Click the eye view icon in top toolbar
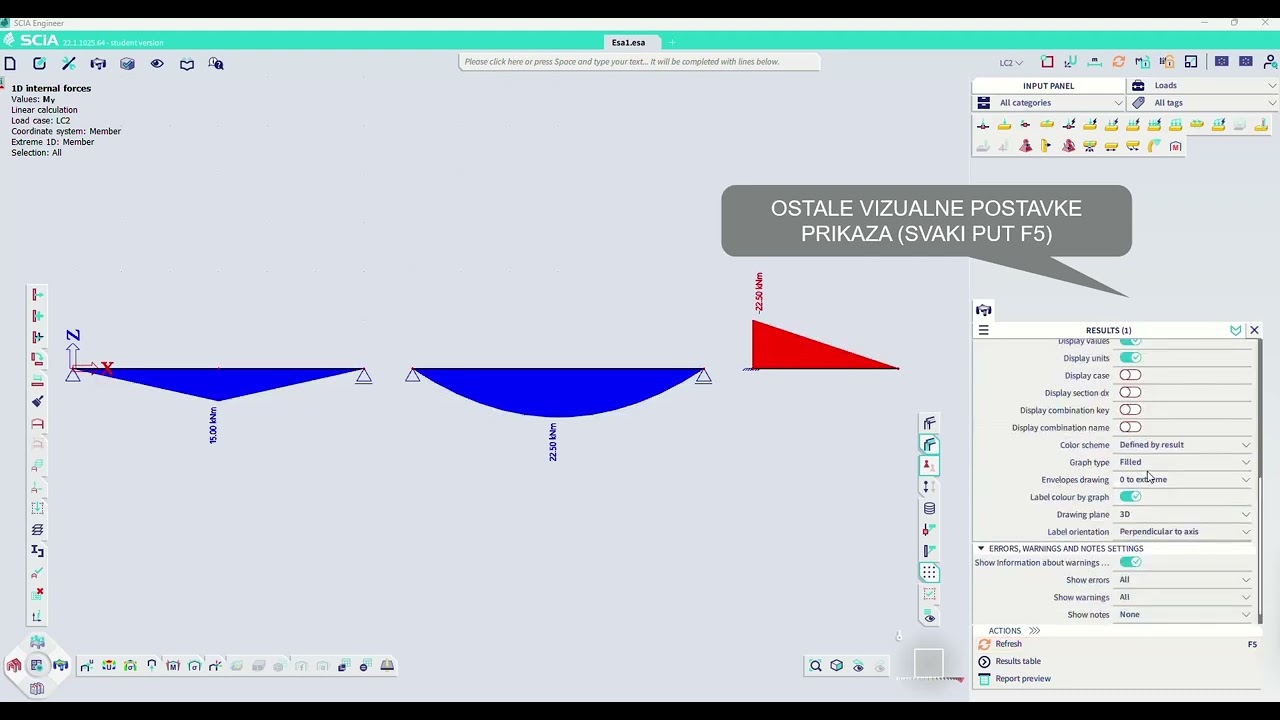The width and height of the screenshot is (1280, 720). [x=157, y=63]
